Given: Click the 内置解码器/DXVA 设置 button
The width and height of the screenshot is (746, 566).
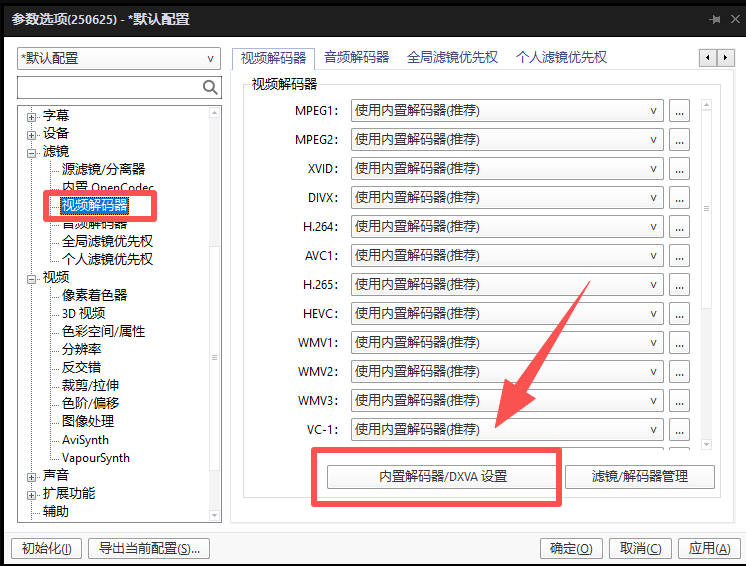Looking at the screenshot, I should point(442,477).
